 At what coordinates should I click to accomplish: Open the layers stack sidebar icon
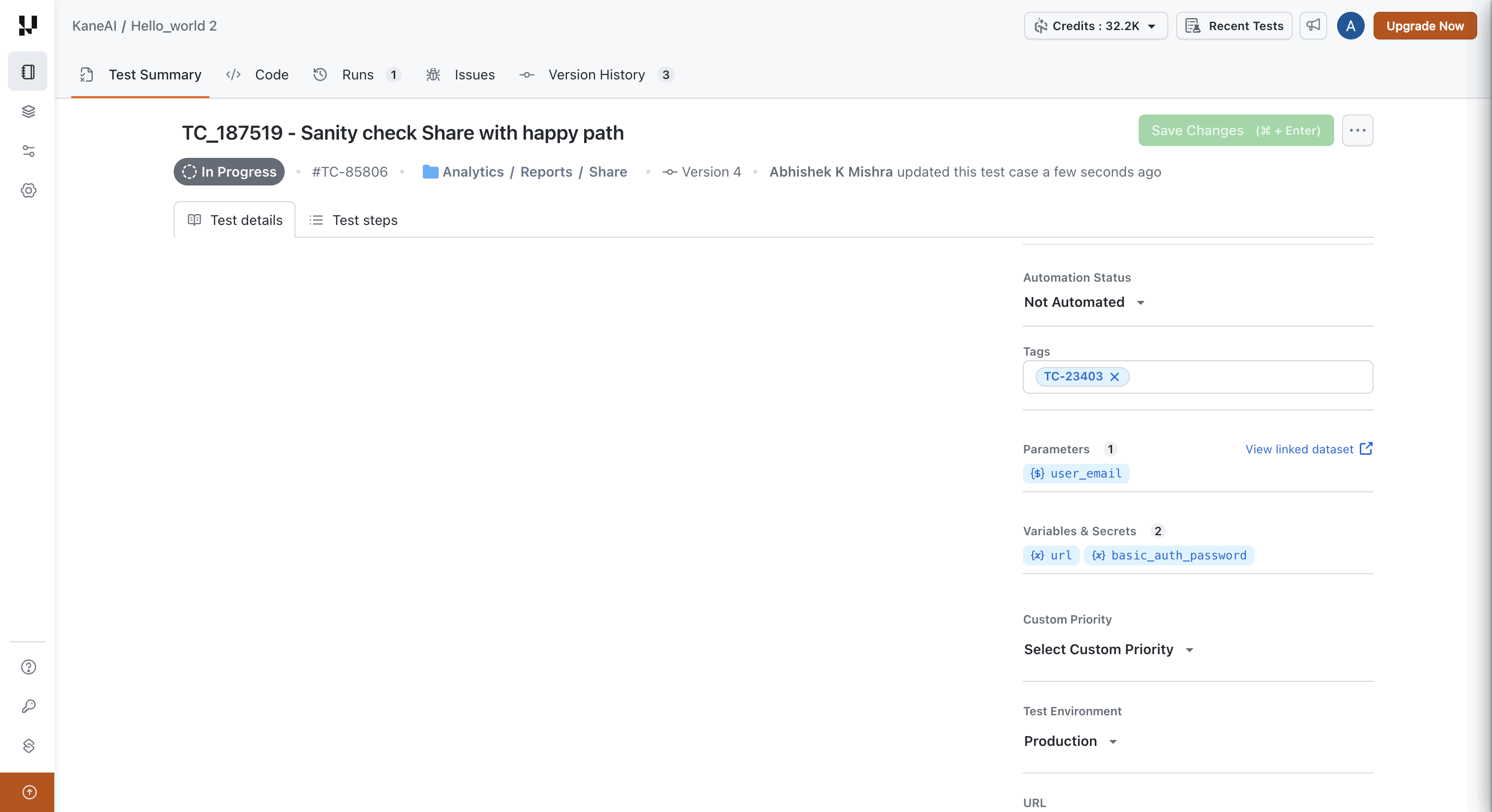click(x=29, y=111)
